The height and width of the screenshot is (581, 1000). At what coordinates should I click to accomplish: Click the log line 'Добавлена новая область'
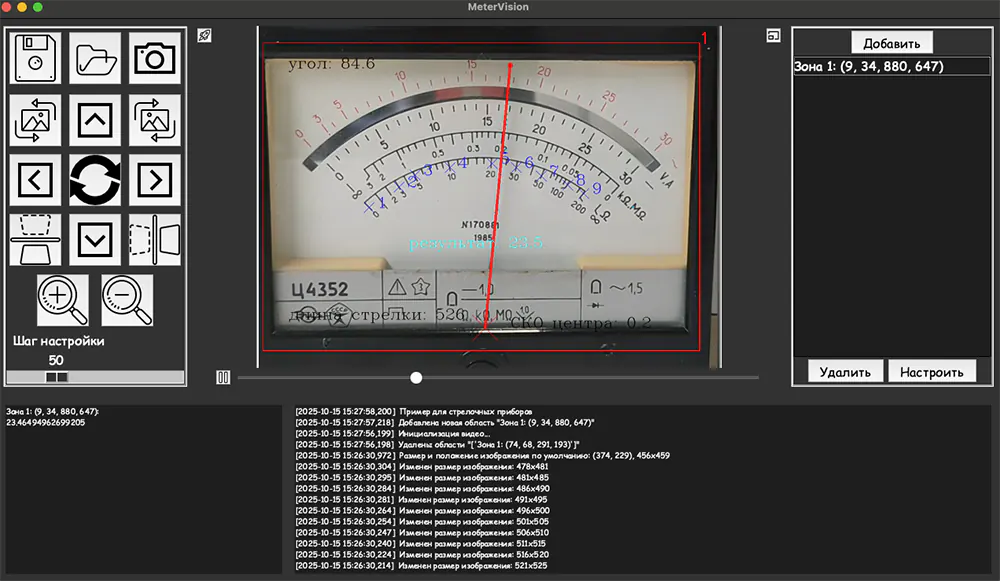445,422
